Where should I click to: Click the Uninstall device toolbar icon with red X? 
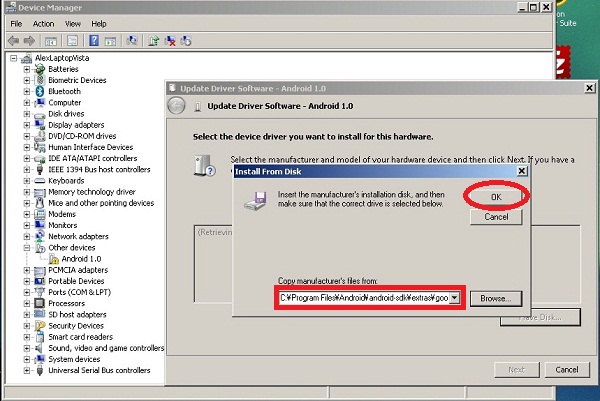pos(170,41)
